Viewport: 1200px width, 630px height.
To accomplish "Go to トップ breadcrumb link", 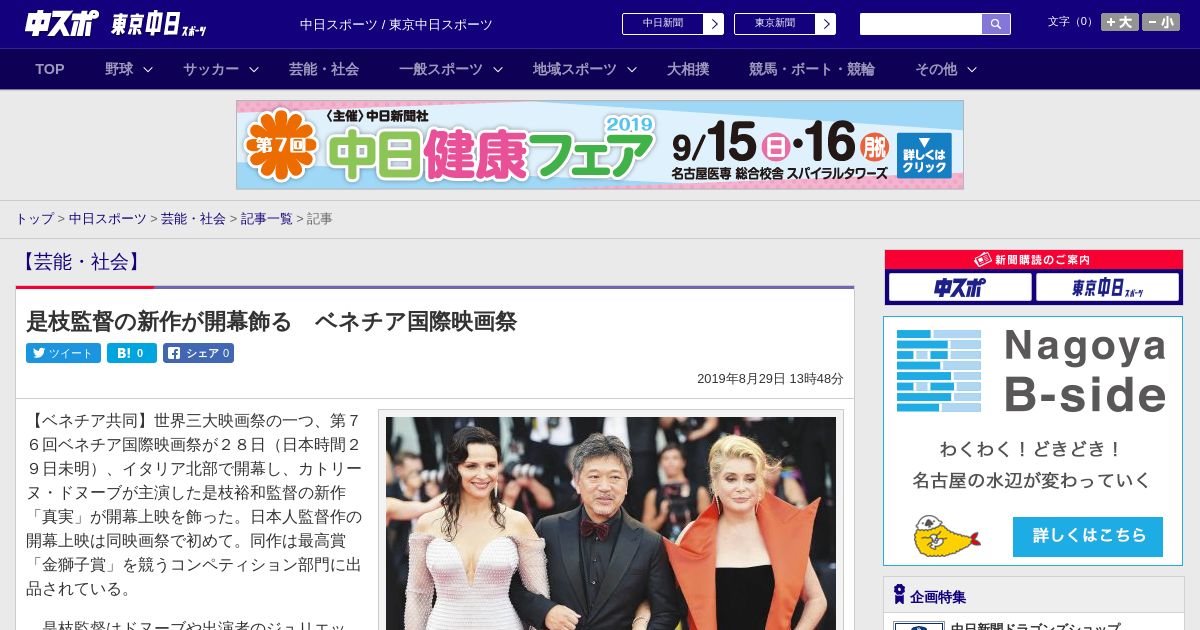I will click(34, 218).
